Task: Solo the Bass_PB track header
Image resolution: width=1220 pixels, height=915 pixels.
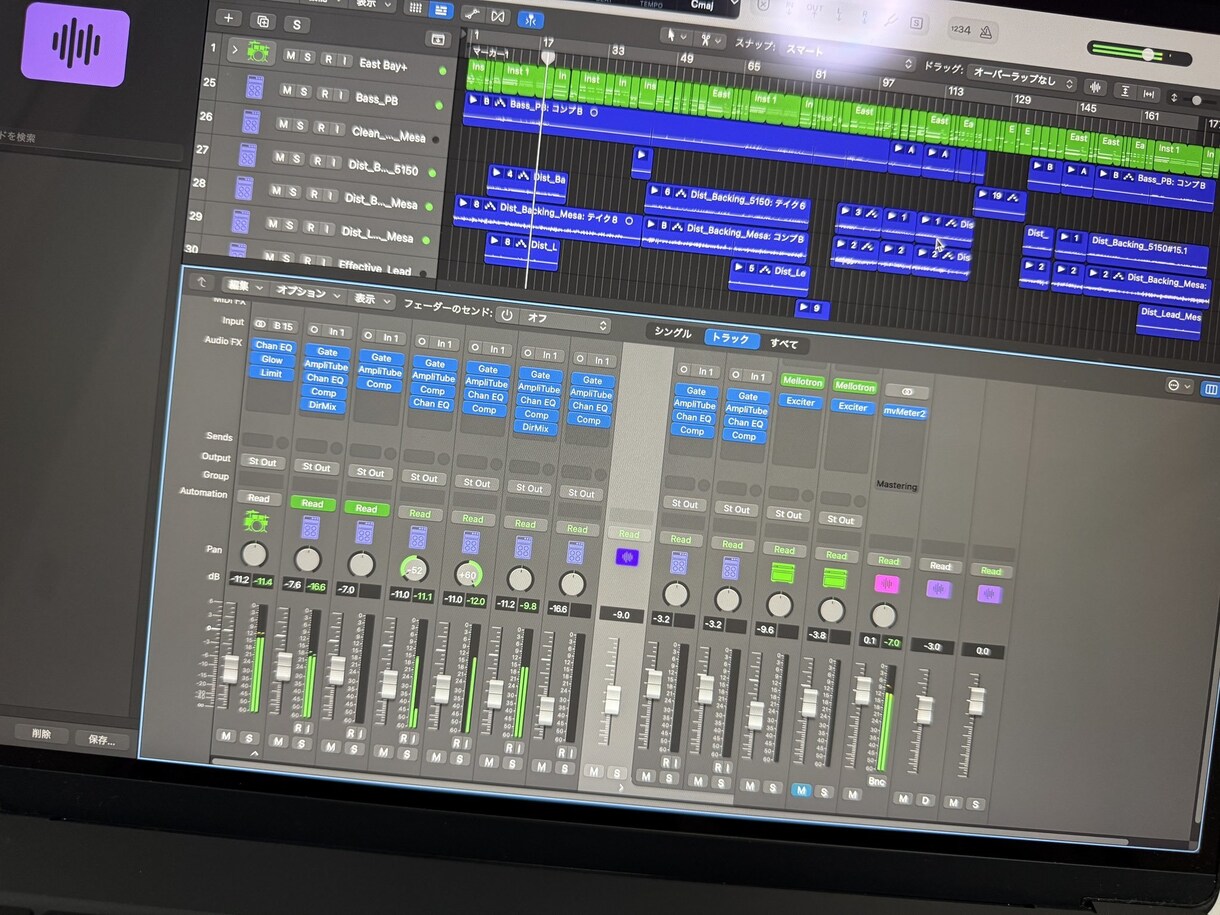Action: click(x=305, y=91)
